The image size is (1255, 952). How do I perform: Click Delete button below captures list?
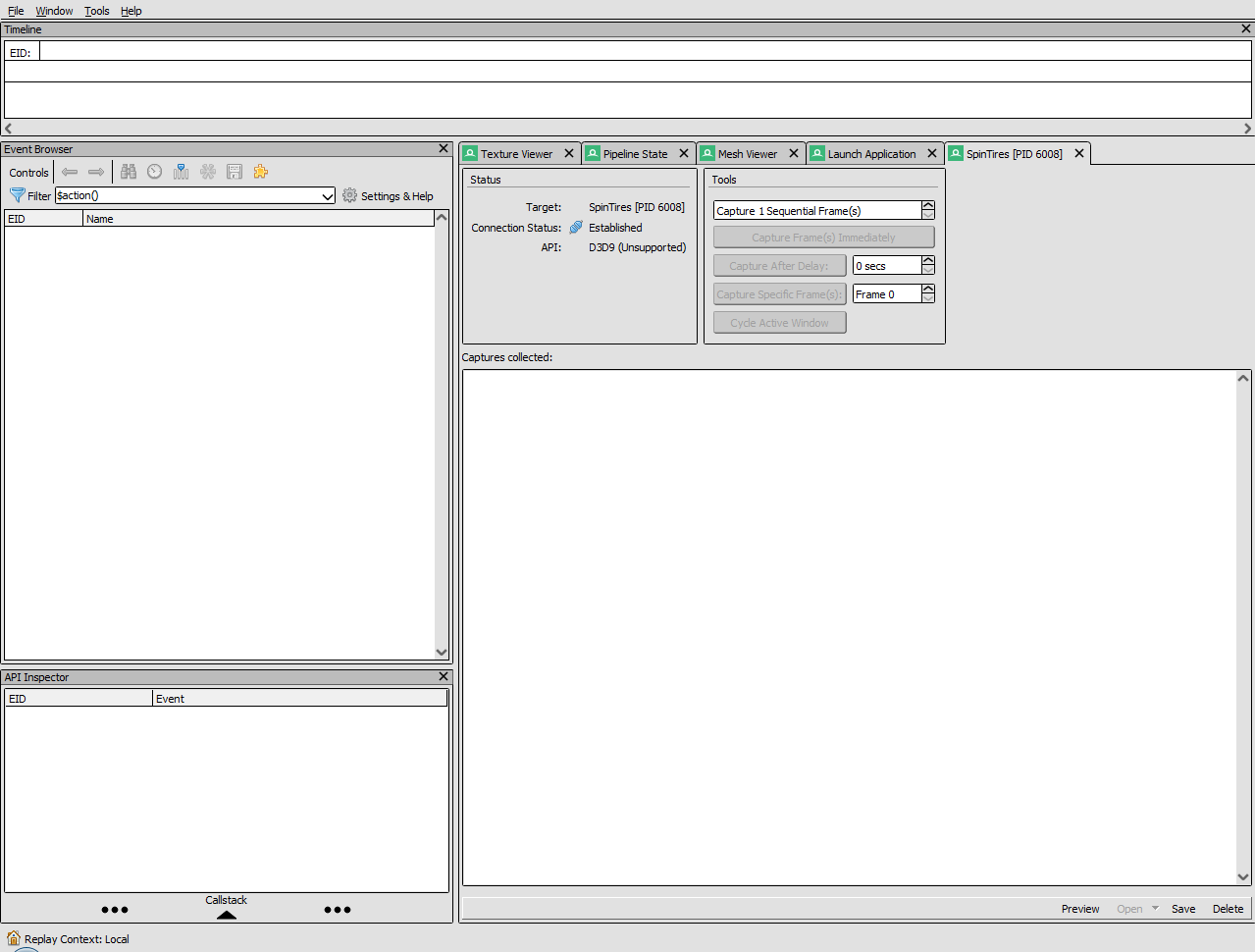click(x=1228, y=909)
